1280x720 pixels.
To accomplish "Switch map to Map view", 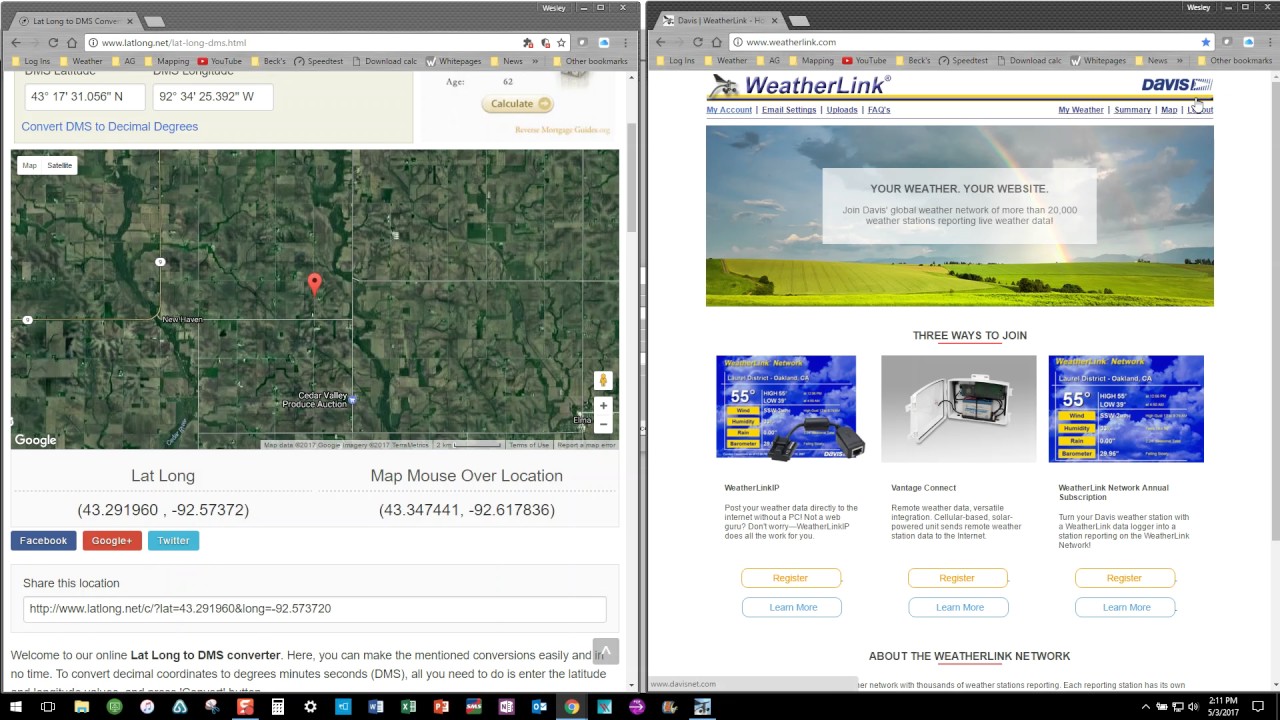I will click(x=29, y=165).
